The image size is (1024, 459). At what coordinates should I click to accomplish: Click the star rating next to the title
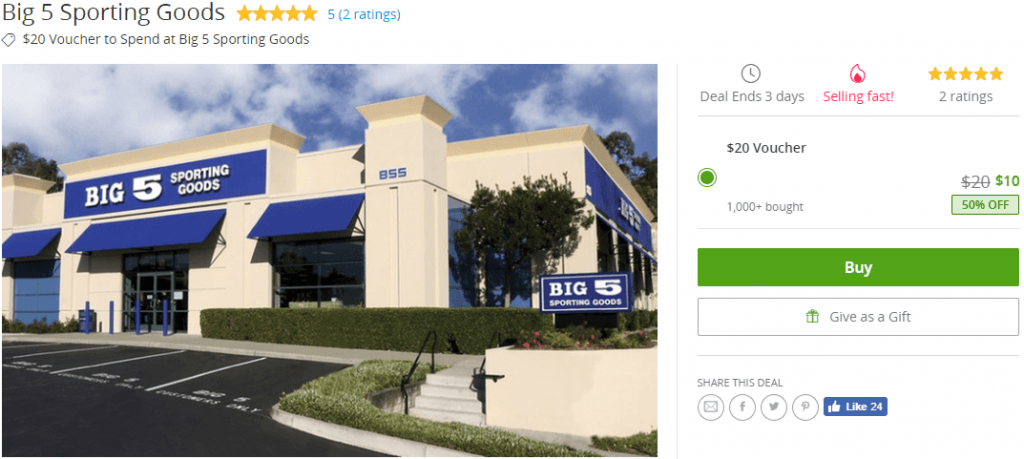point(277,14)
